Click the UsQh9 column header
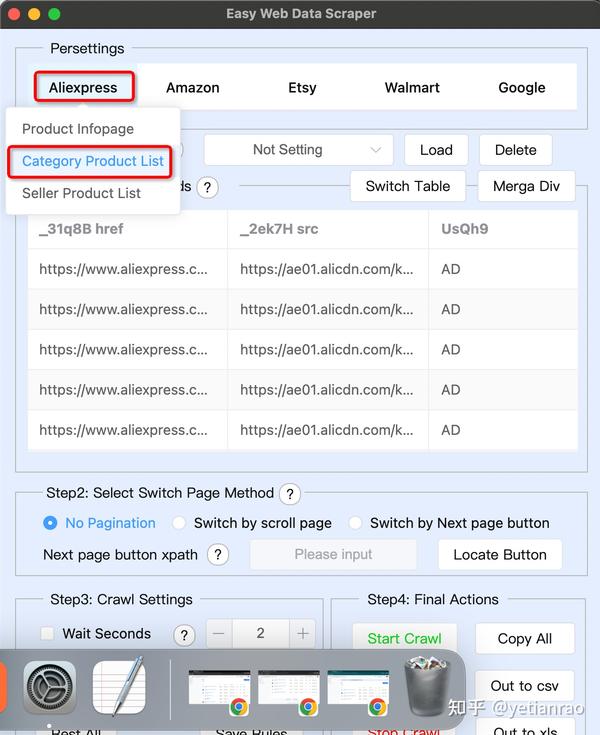 coord(503,229)
